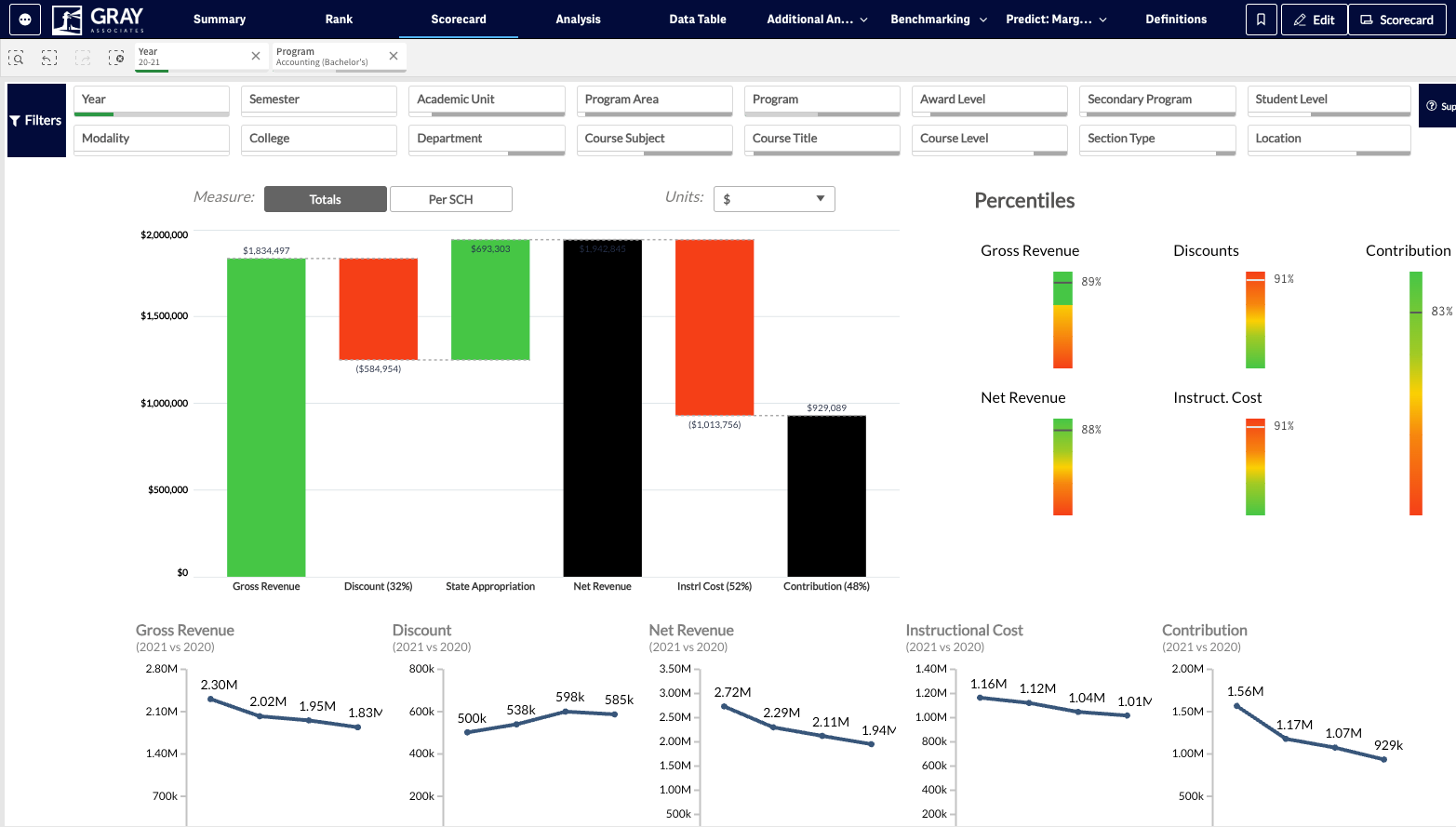1456x827 pixels.
Task: Remove the Accounting program selection
Action: (394, 56)
